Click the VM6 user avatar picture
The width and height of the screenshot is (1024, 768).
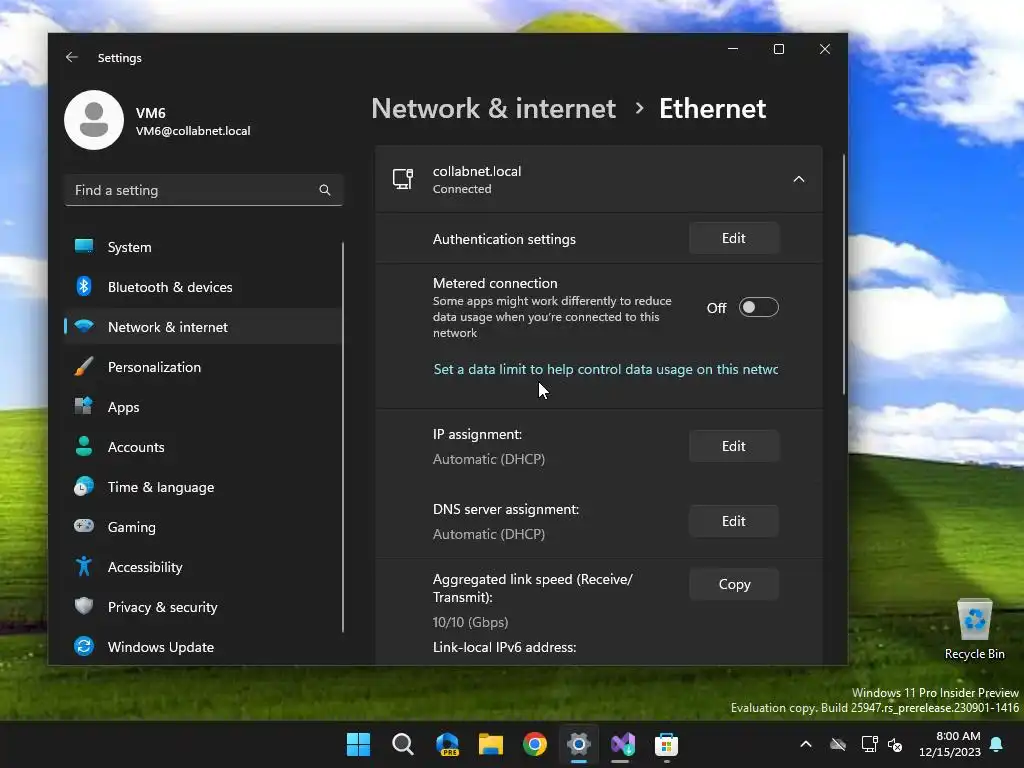94,120
